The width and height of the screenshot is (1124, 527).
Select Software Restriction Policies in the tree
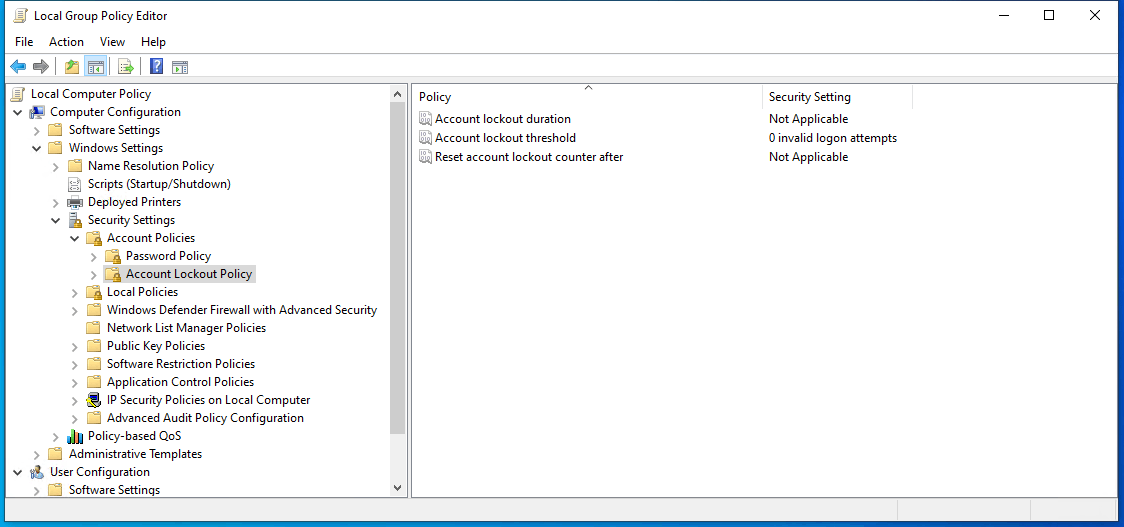pos(181,364)
